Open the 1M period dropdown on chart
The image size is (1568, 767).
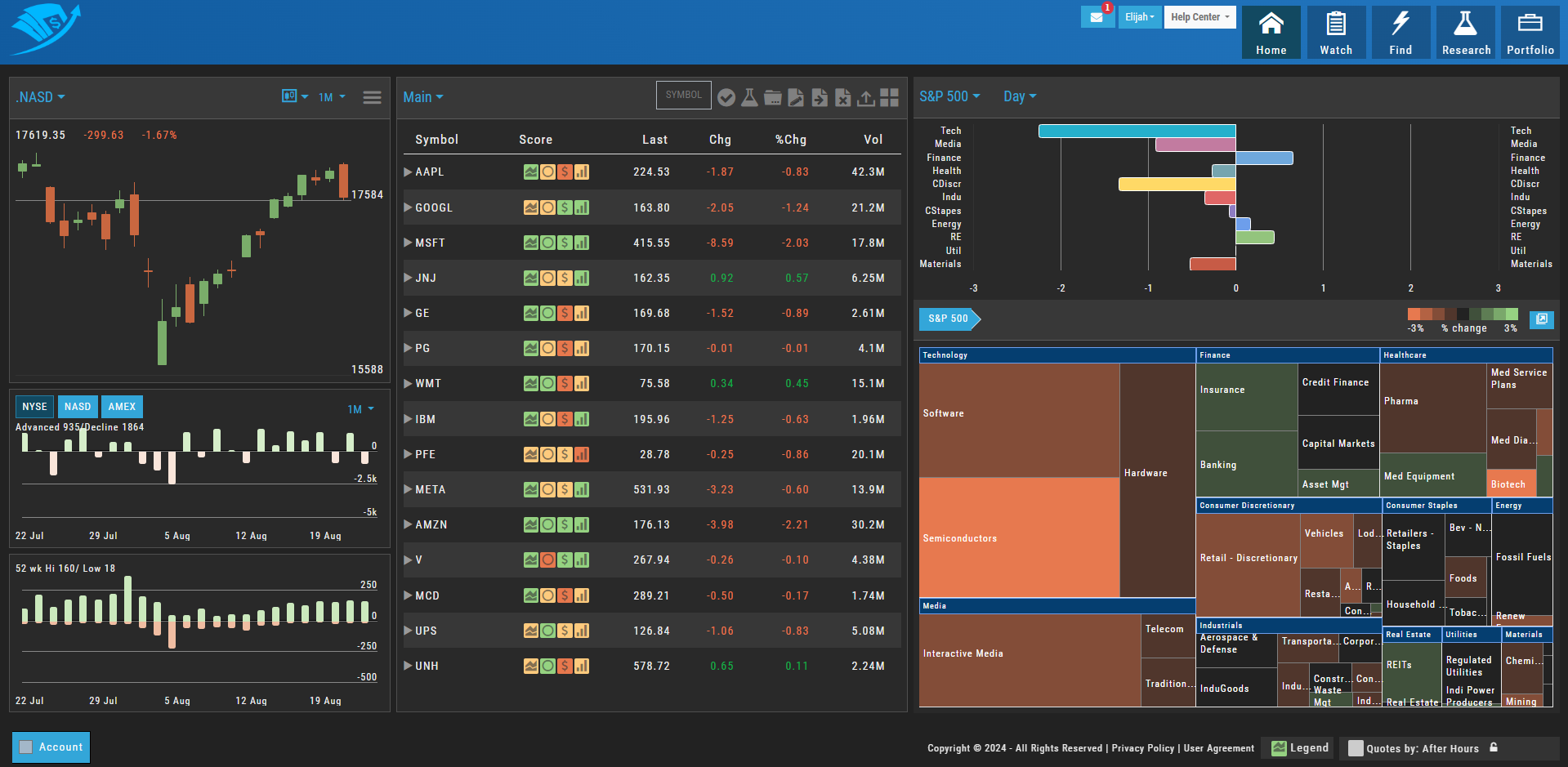(332, 97)
